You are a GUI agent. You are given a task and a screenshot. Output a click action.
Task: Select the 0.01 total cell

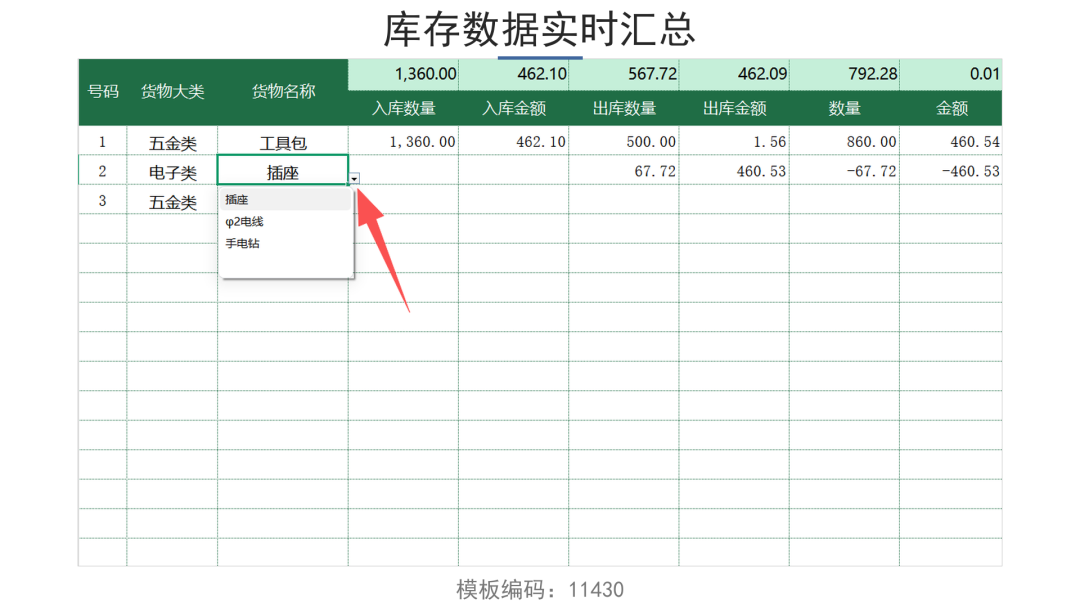[x=951, y=74]
